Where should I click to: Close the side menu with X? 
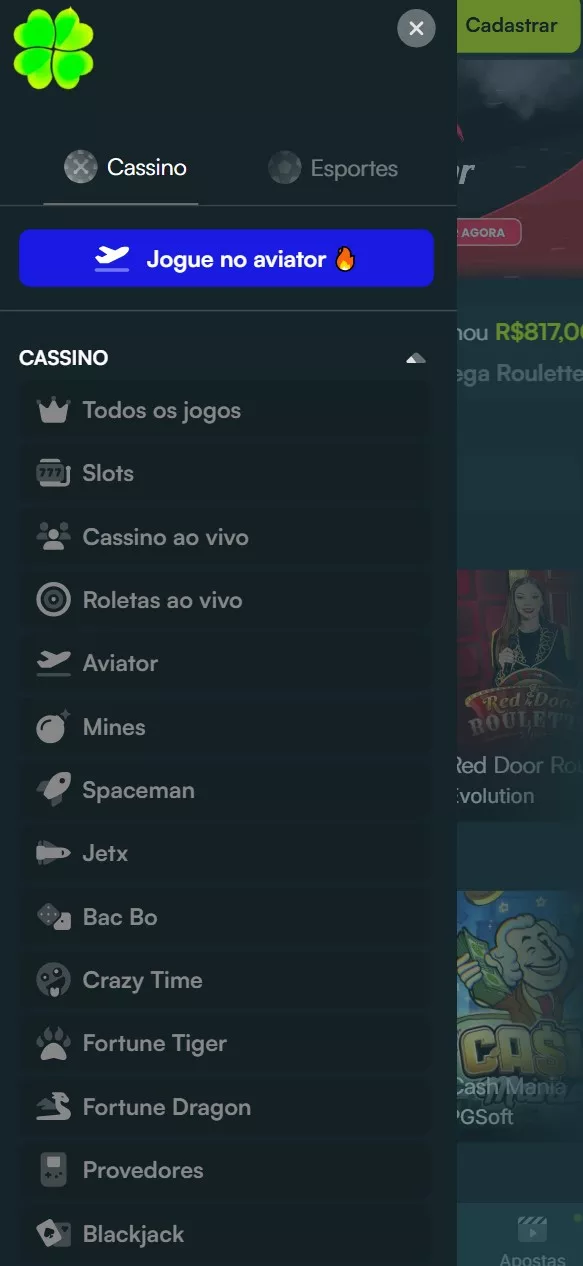point(416,28)
